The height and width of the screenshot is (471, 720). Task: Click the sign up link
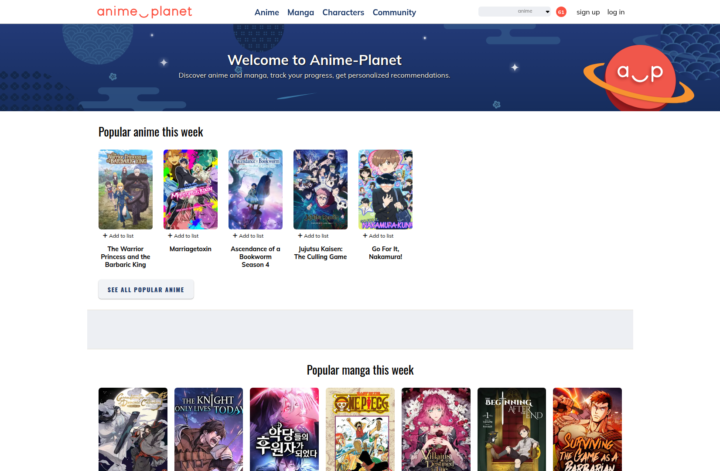coord(588,13)
